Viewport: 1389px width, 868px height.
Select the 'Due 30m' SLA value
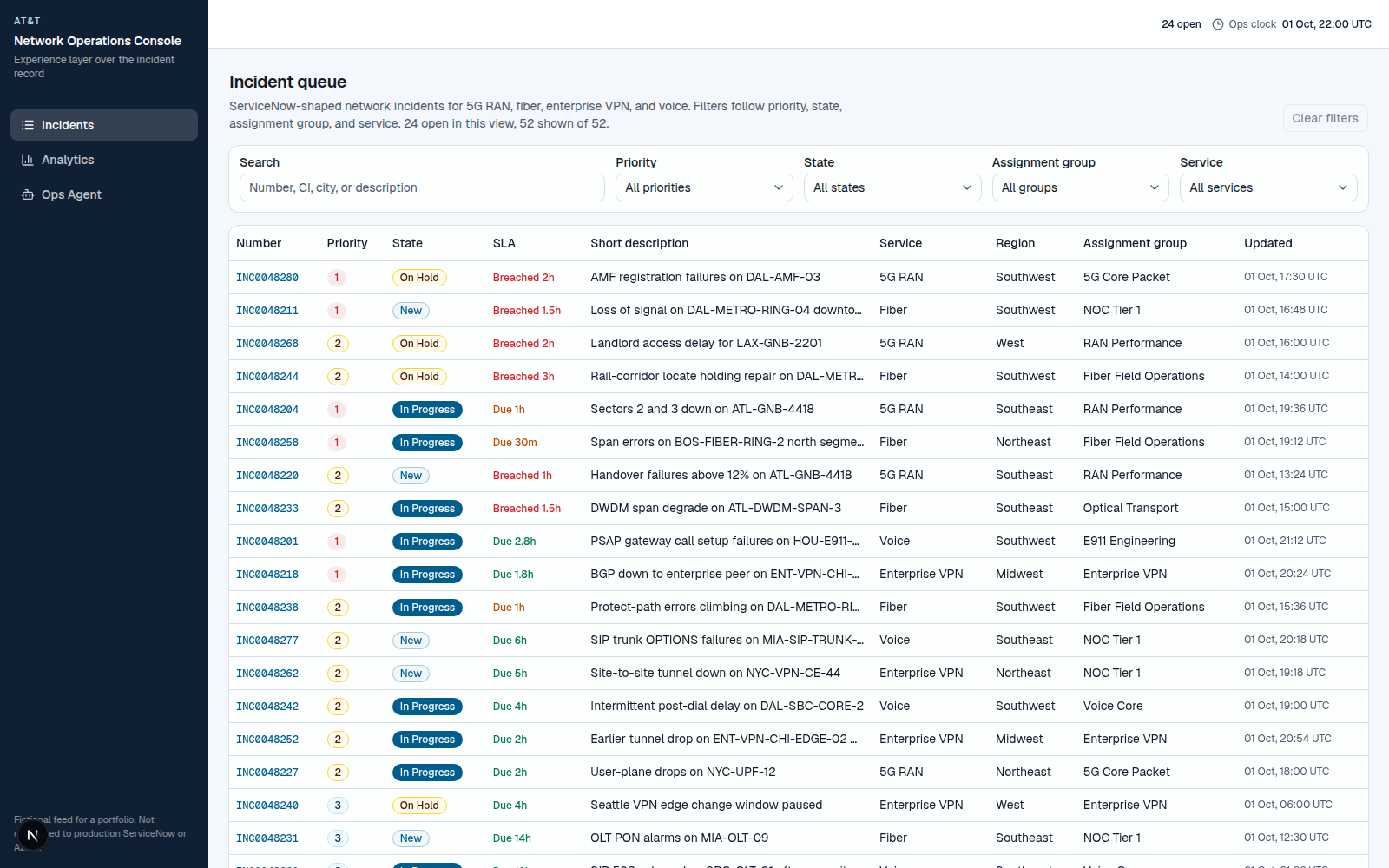(x=515, y=443)
